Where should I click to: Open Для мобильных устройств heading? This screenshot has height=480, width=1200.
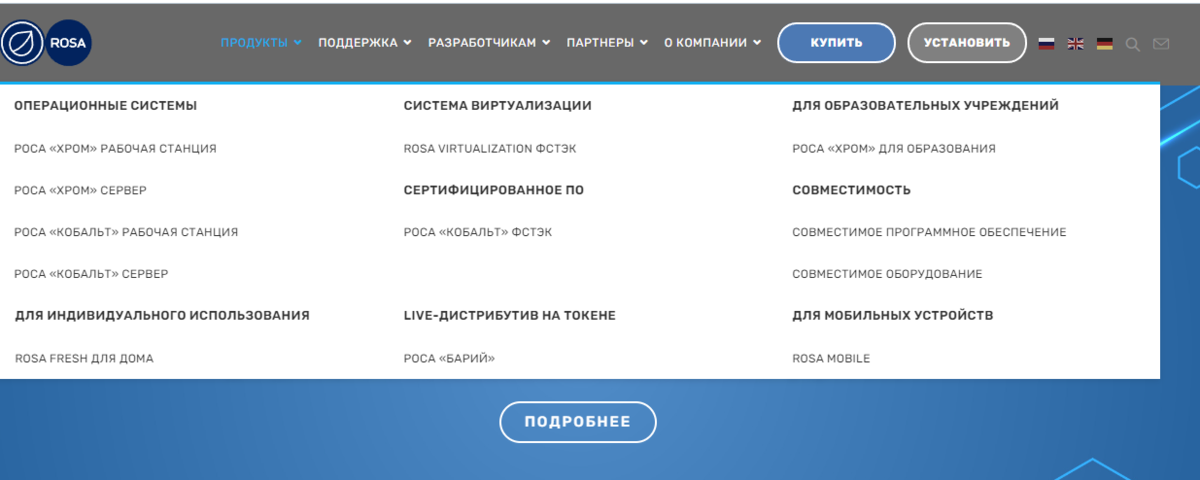pyautogui.click(x=893, y=315)
